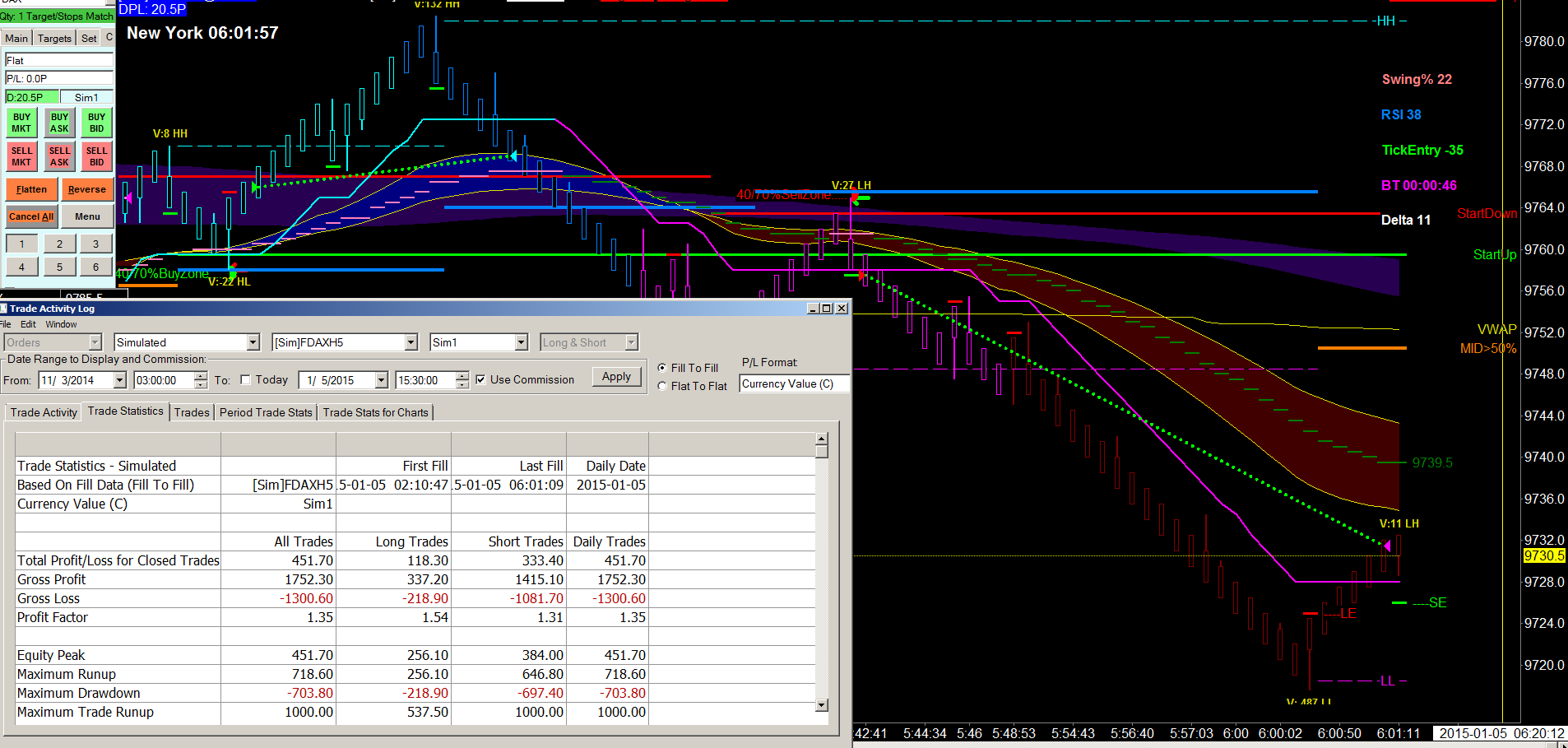Open the Trade Activity tab
1568x748 pixels.
pos(44,412)
